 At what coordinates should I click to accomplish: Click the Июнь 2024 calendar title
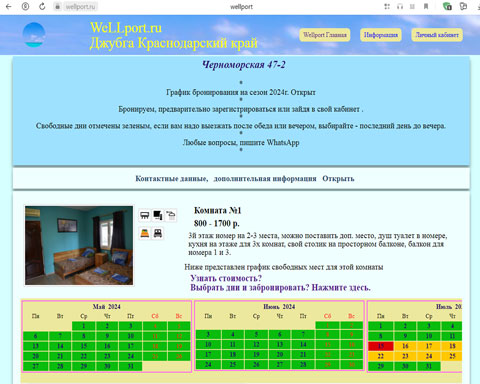coord(279,306)
